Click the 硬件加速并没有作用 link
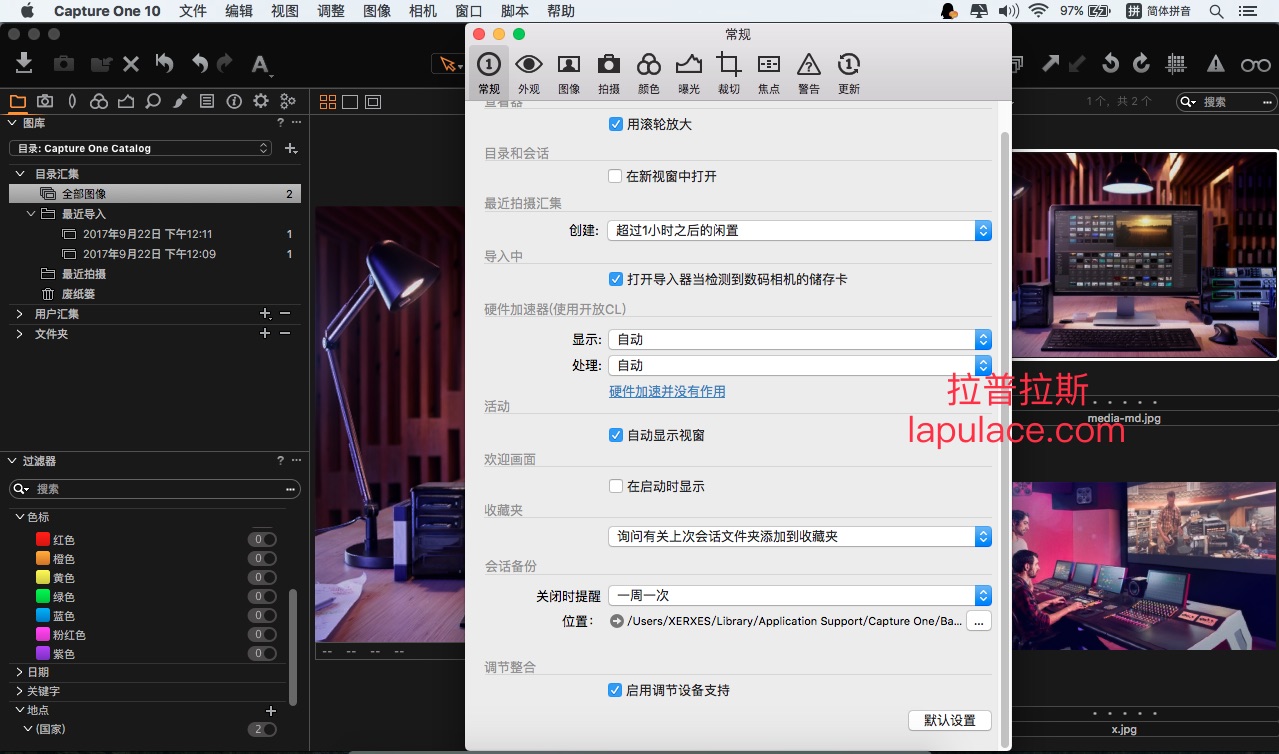The image size is (1279, 754). point(667,391)
